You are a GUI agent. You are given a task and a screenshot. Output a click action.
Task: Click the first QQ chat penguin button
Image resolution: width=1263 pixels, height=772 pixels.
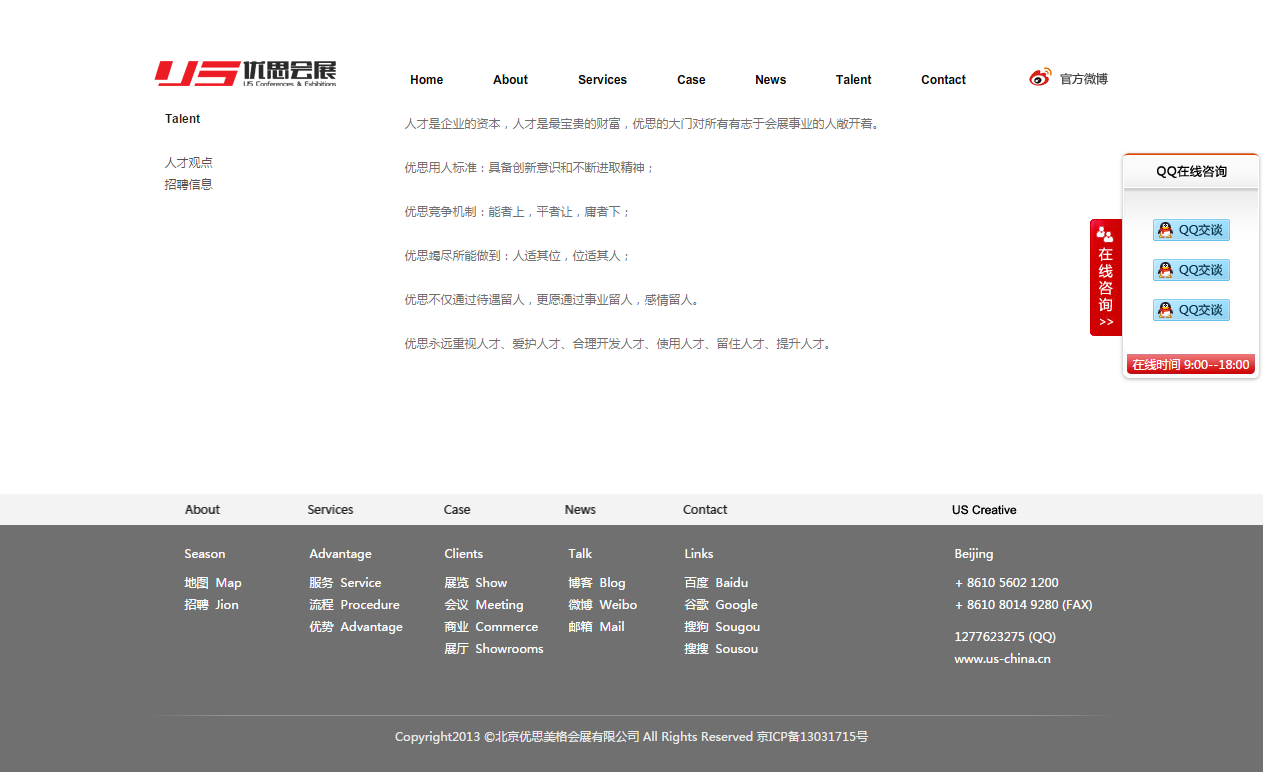1190,230
